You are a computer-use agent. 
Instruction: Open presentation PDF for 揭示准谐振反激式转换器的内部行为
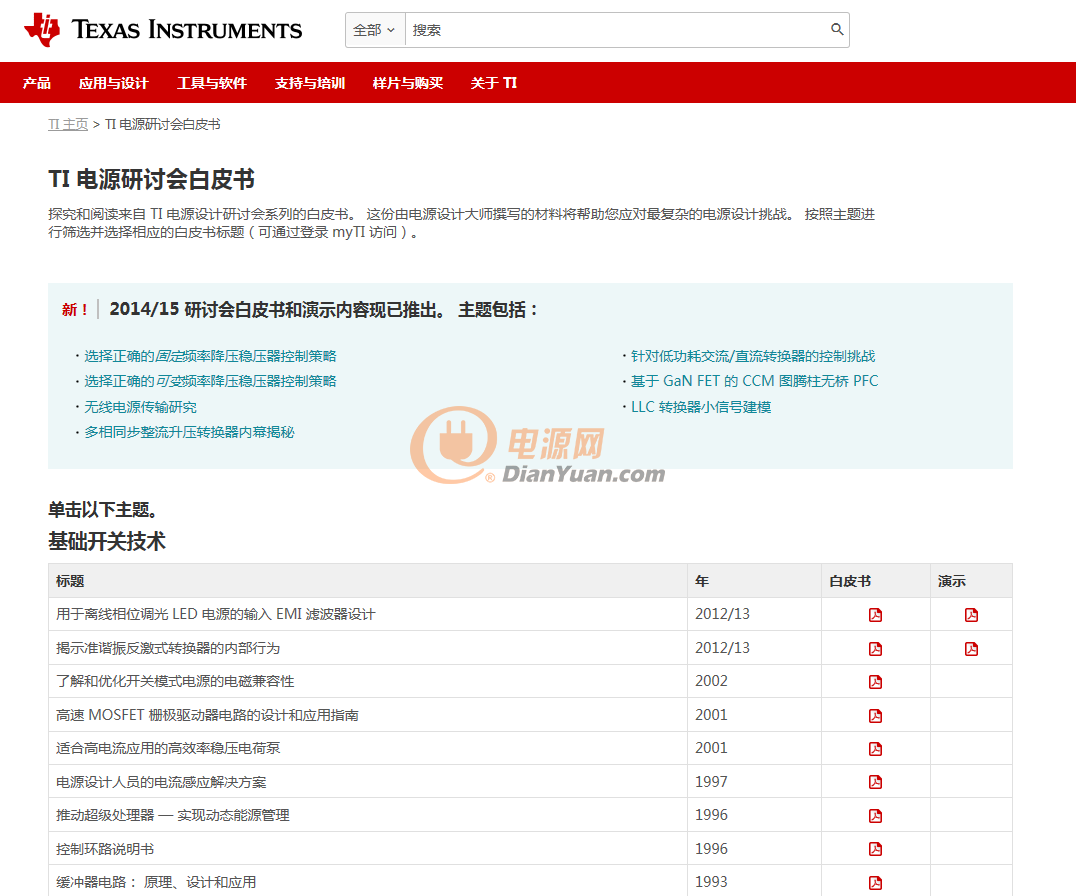972,648
